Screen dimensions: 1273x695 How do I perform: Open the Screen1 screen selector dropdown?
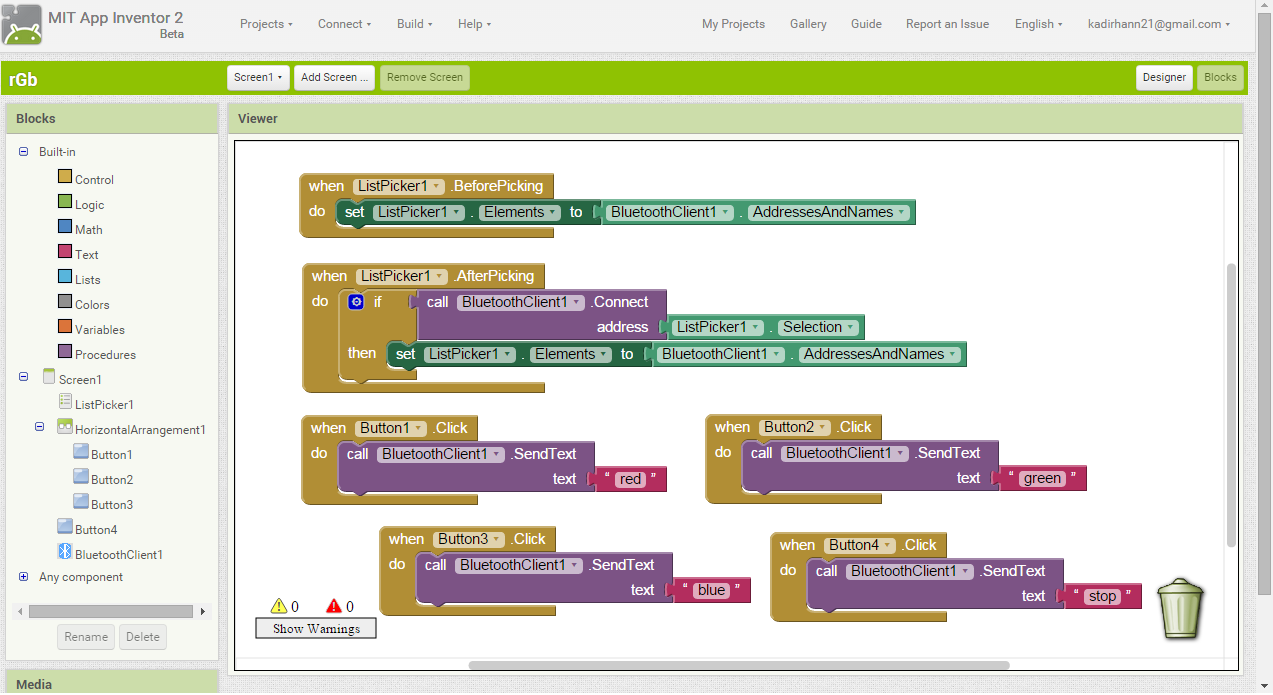(x=258, y=77)
